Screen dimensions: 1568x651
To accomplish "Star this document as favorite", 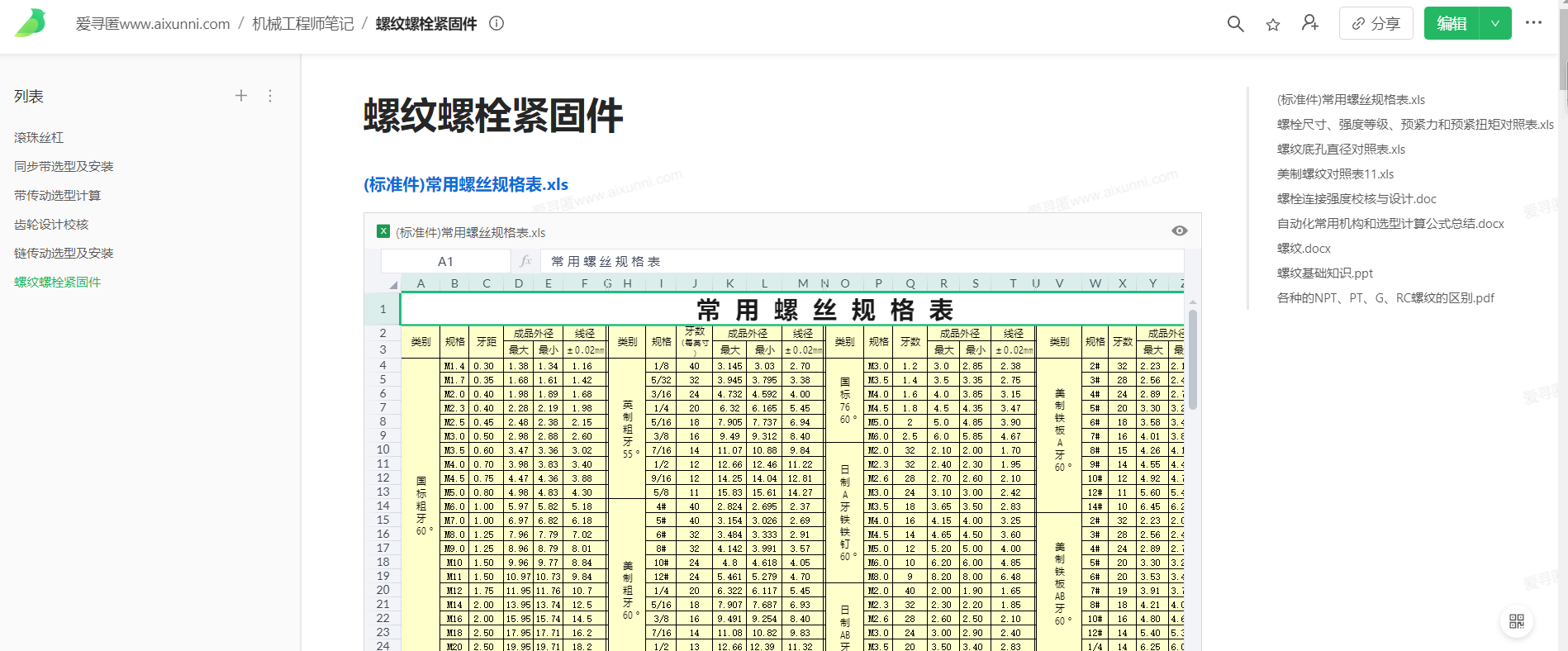I will pyautogui.click(x=1273, y=25).
